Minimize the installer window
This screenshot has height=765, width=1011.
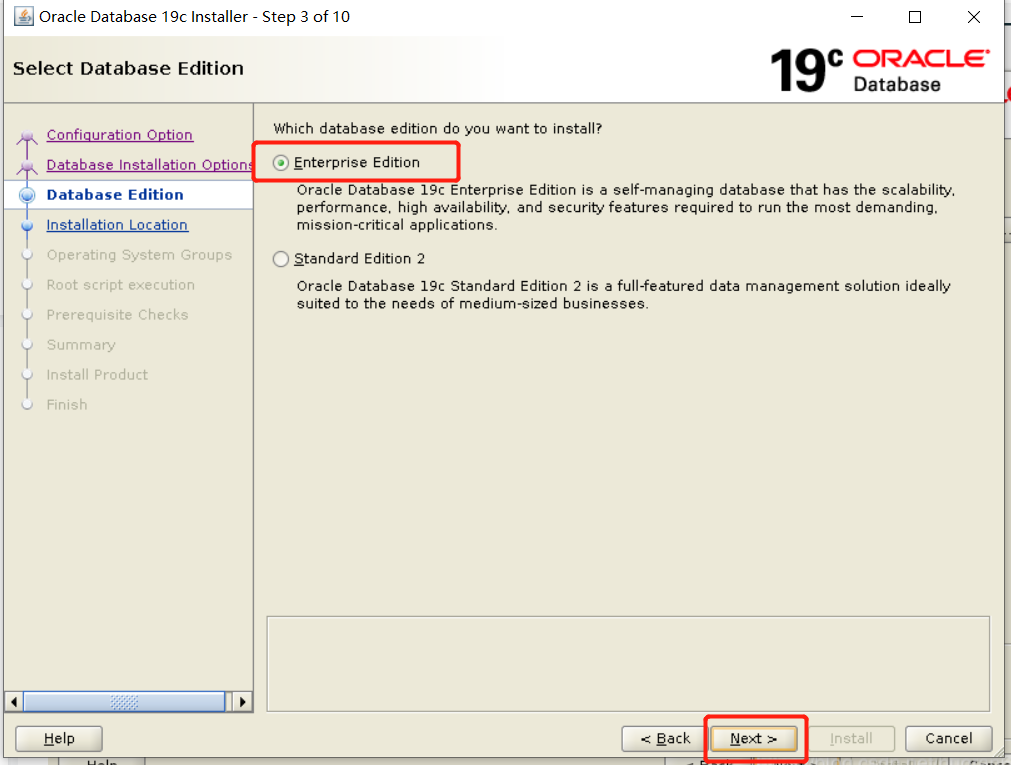tap(856, 17)
